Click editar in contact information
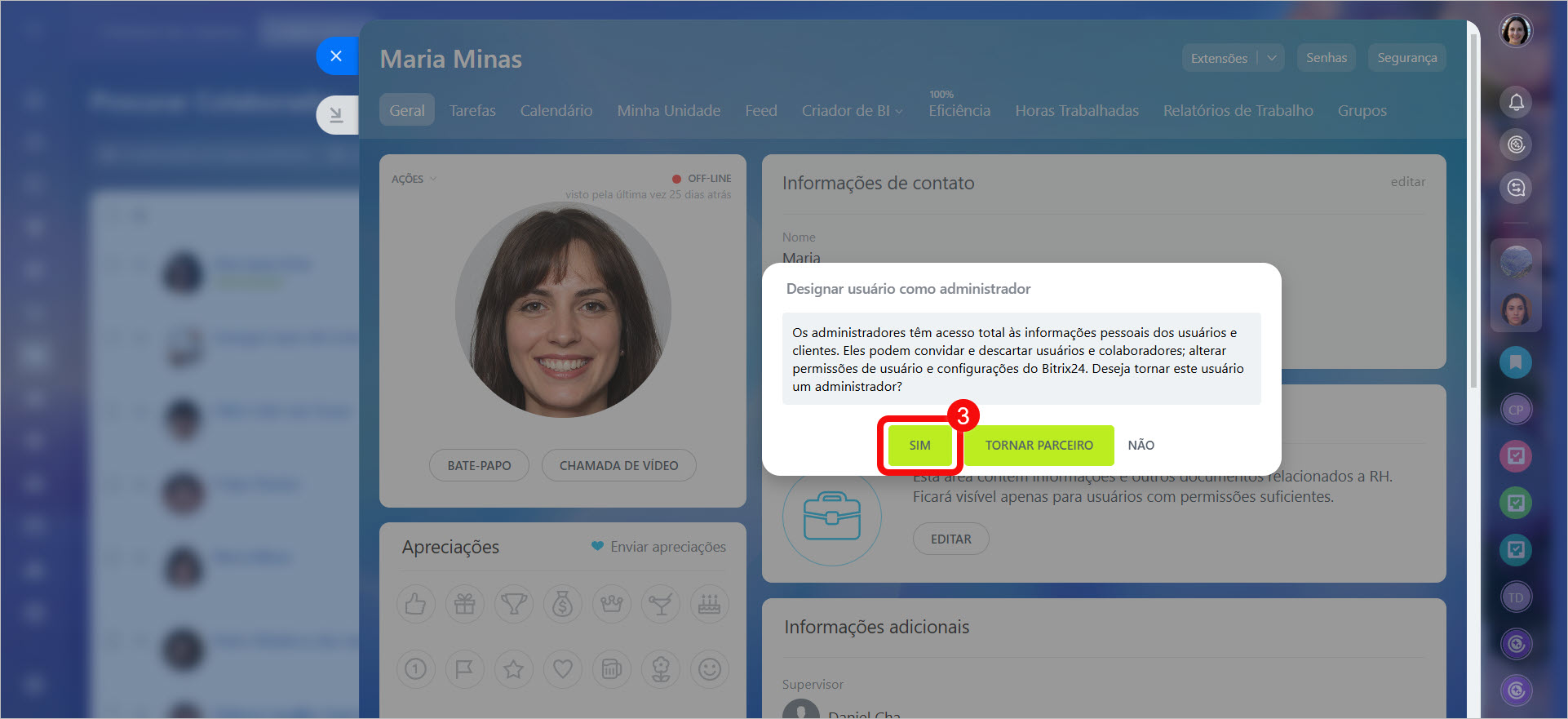 1408,182
